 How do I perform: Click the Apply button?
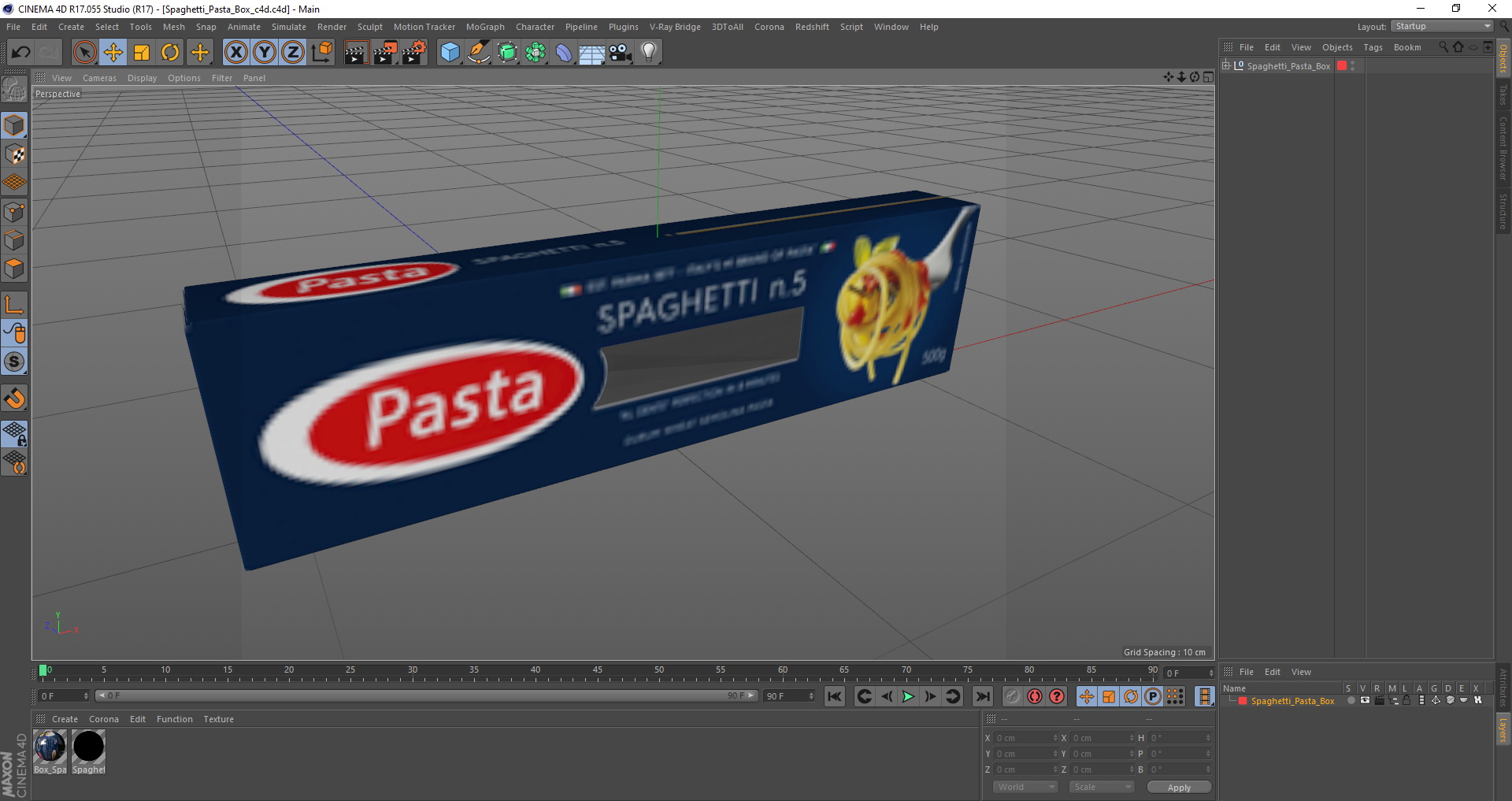pos(1179,788)
